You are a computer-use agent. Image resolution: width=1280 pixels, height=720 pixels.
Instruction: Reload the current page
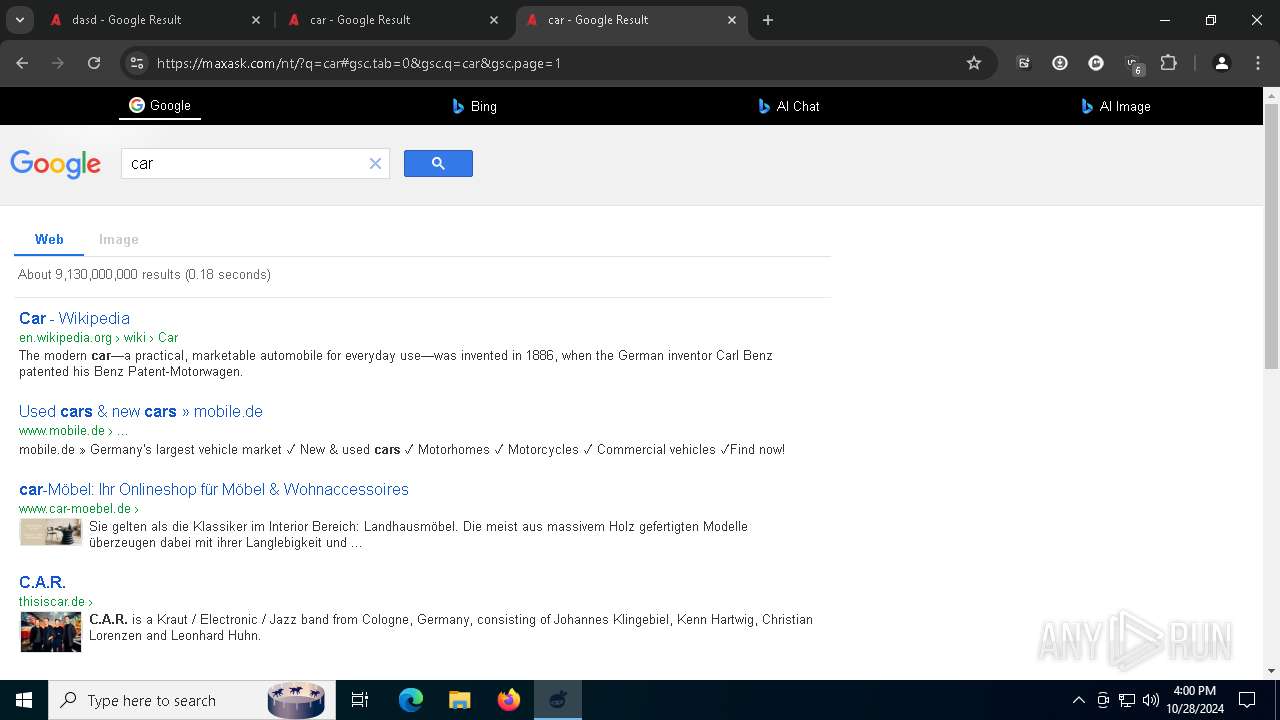(x=94, y=63)
